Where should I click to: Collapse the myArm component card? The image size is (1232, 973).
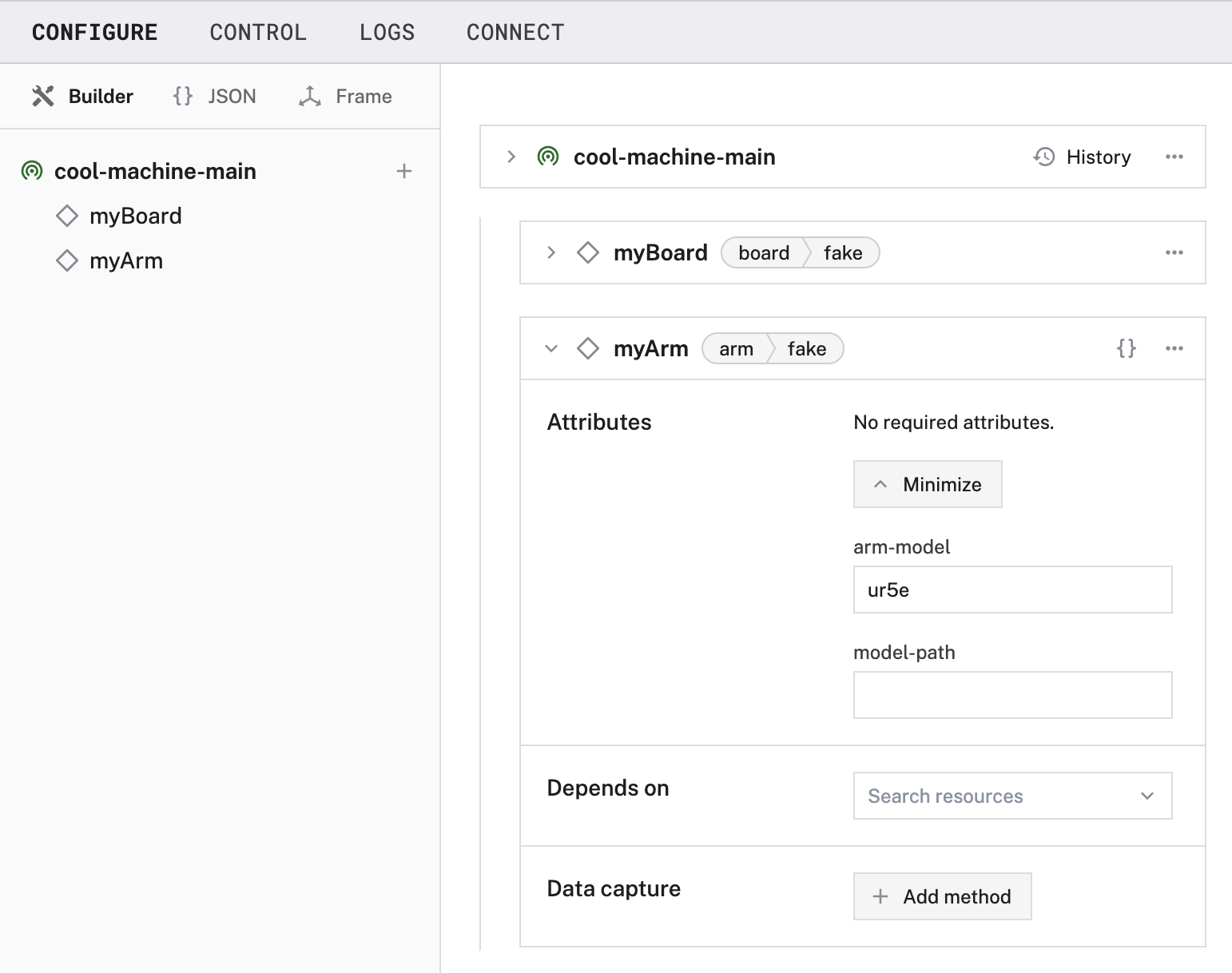[550, 348]
